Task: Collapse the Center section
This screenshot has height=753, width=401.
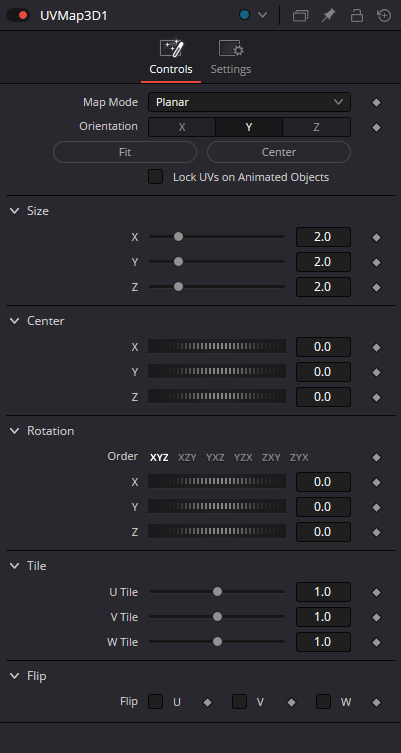Action: point(15,321)
